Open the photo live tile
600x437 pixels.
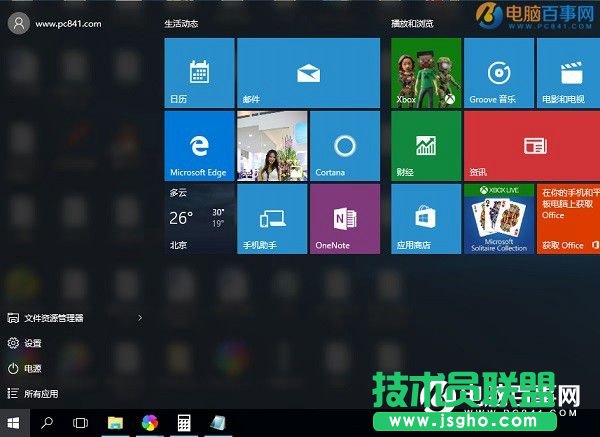coord(272,146)
